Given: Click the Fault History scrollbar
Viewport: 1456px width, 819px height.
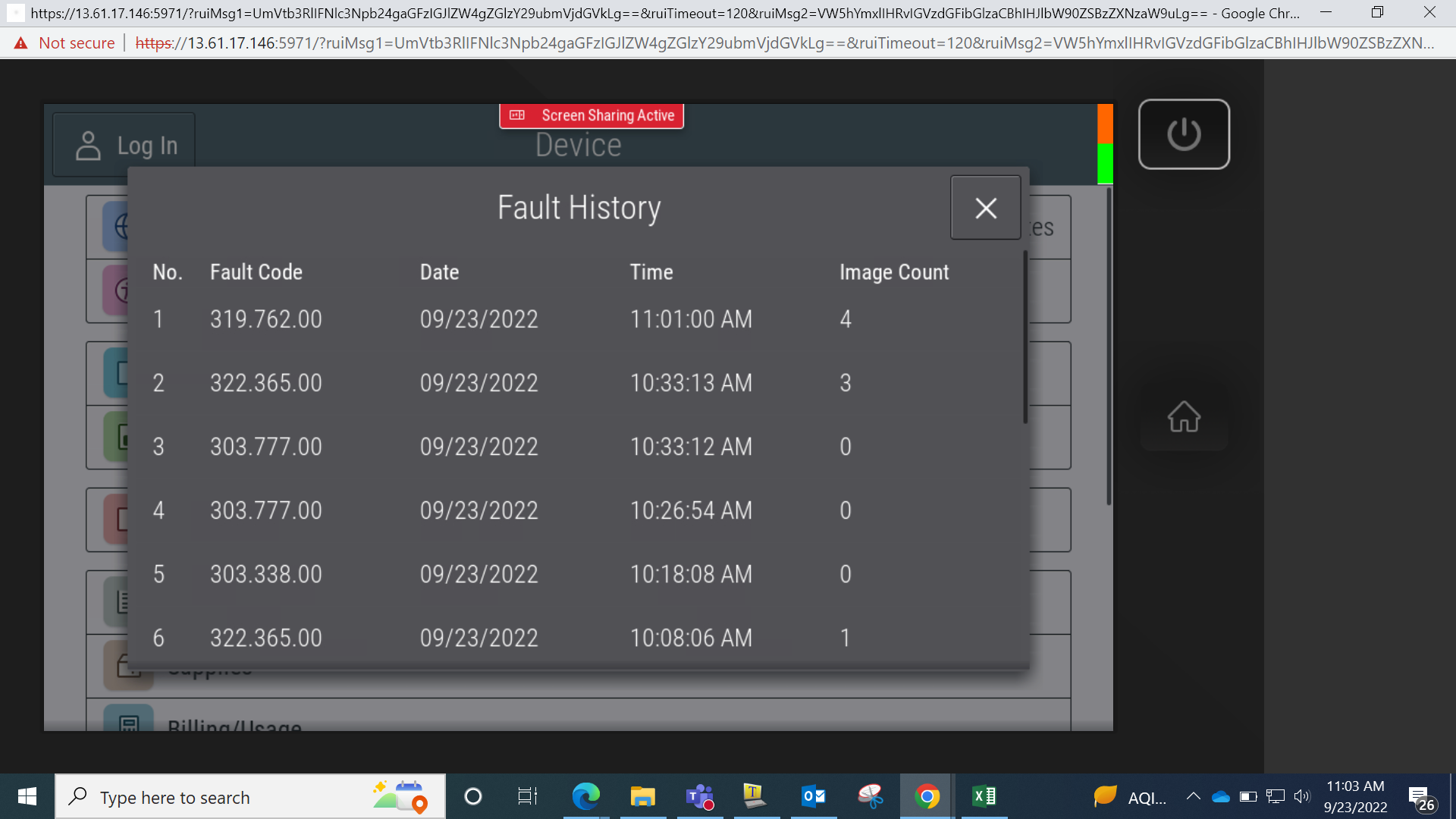Looking at the screenshot, I should click(x=1025, y=337).
